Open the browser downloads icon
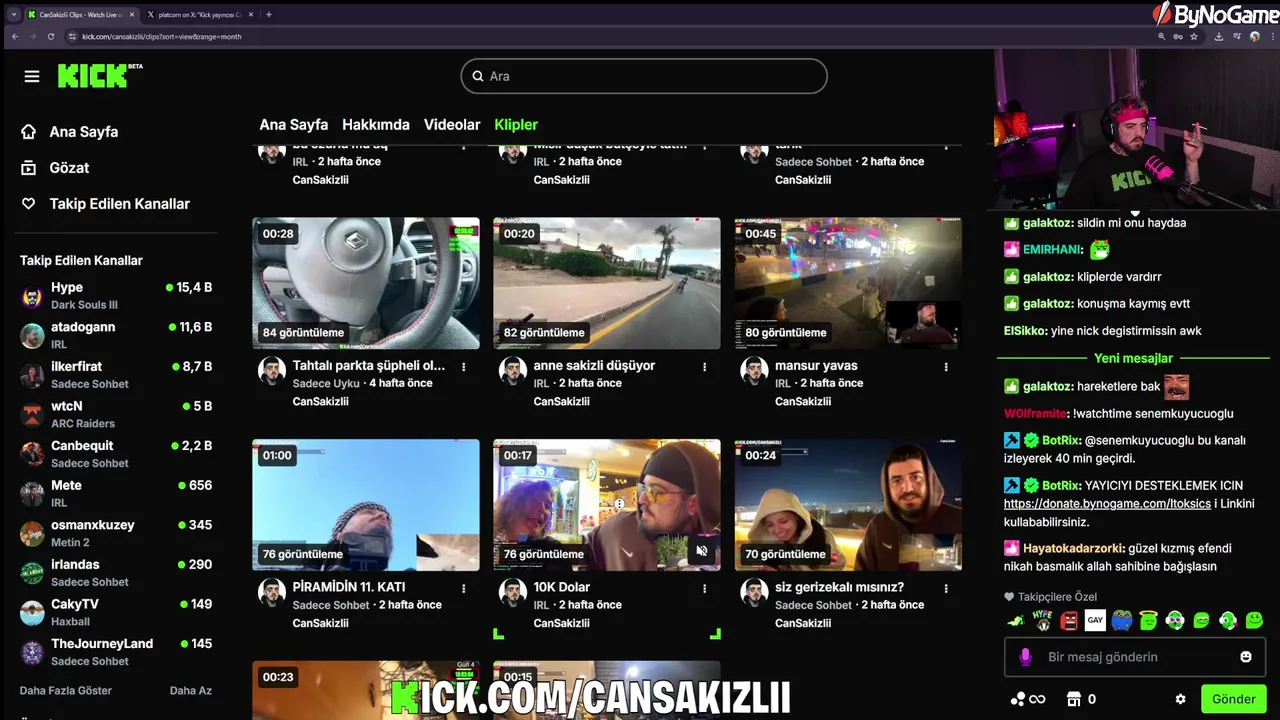The height and width of the screenshot is (720, 1280). coord(1219,36)
